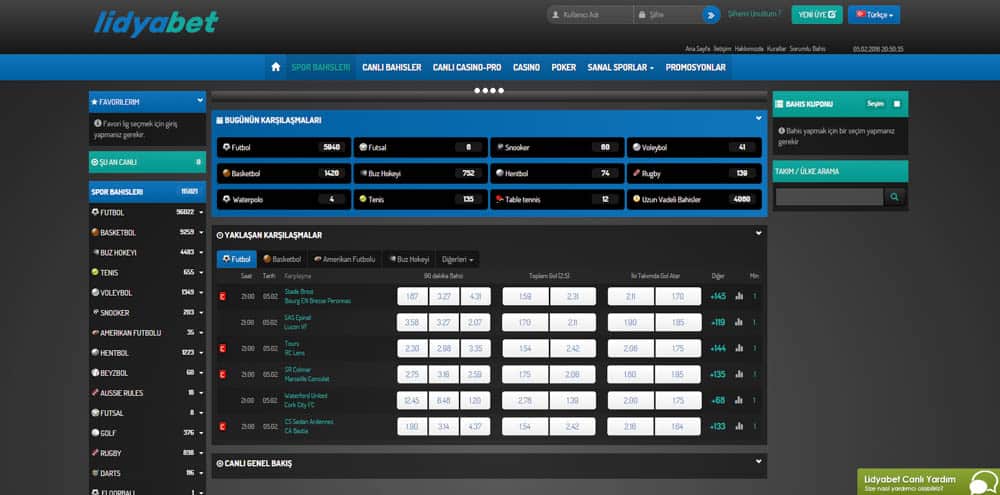Open statistics chart icon for Waterford United match
Viewport: 1000px width, 495px height.
pos(739,400)
